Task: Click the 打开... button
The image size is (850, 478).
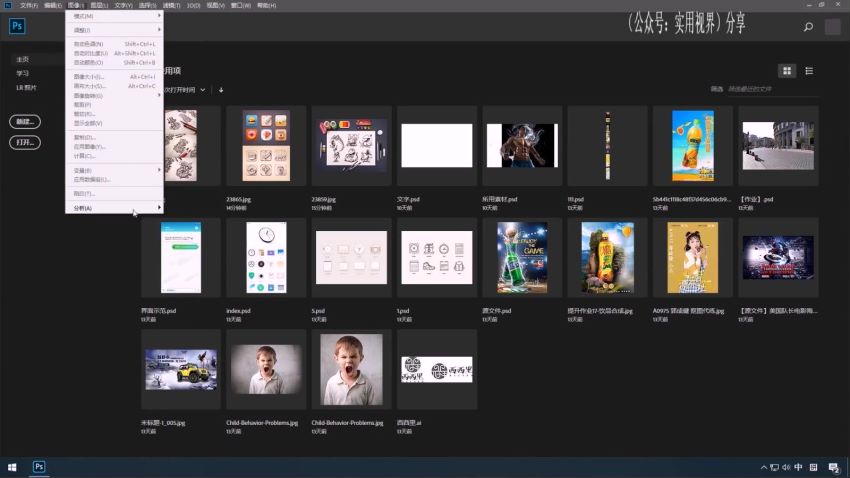Action: pyautogui.click(x=25, y=143)
